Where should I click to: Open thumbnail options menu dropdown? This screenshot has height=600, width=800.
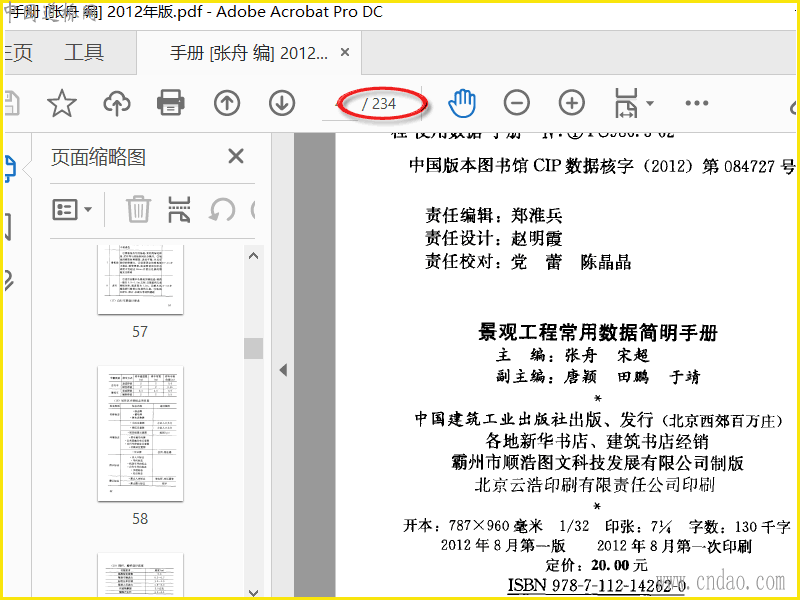tap(72, 210)
